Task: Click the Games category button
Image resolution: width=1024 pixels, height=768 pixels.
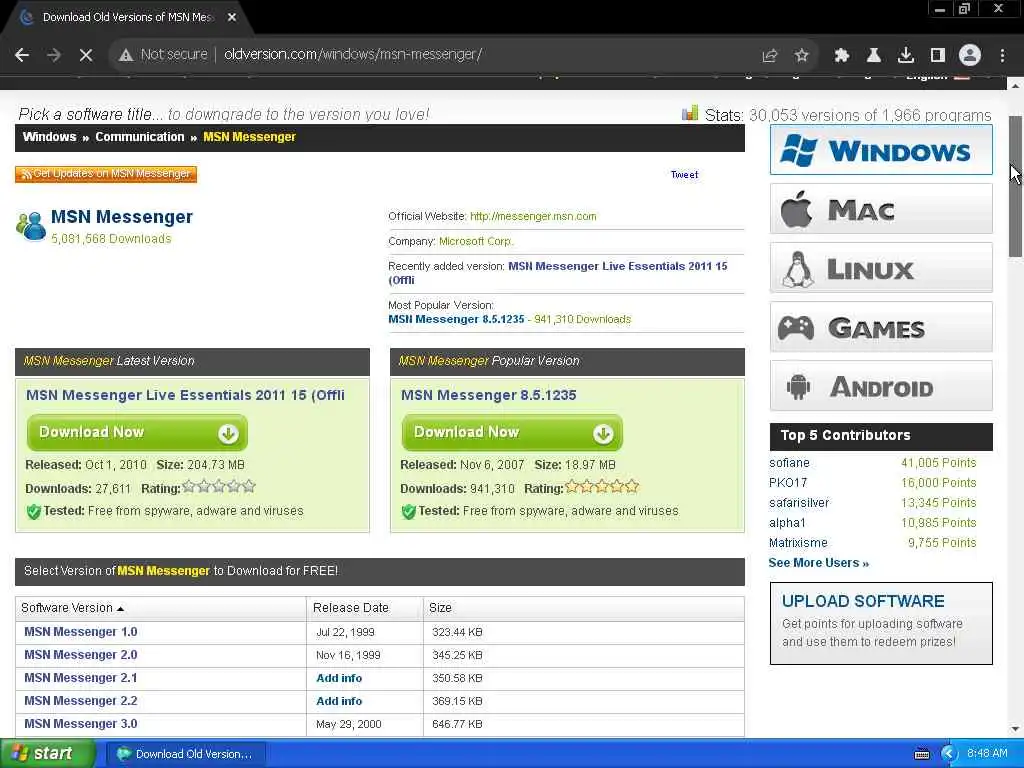Action: tap(881, 327)
